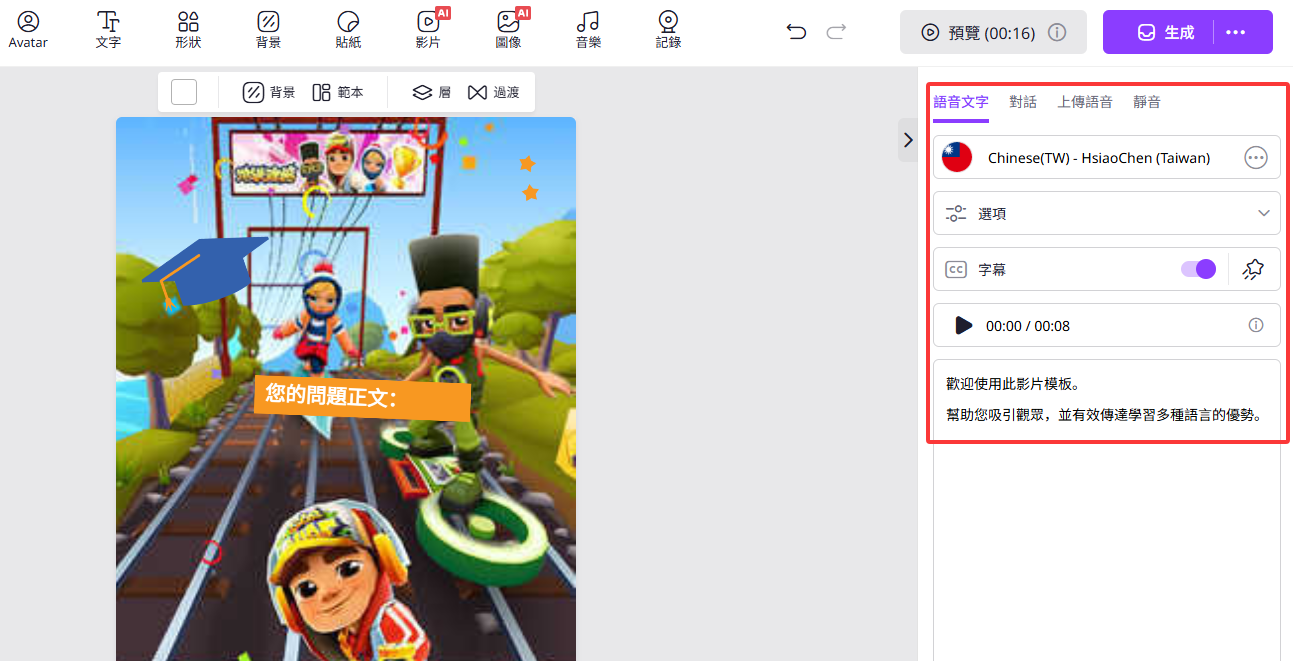Viewport: 1293px width, 661px height.
Task: Click the 預覽 (00:16) preview button
Action: pos(993,32)
